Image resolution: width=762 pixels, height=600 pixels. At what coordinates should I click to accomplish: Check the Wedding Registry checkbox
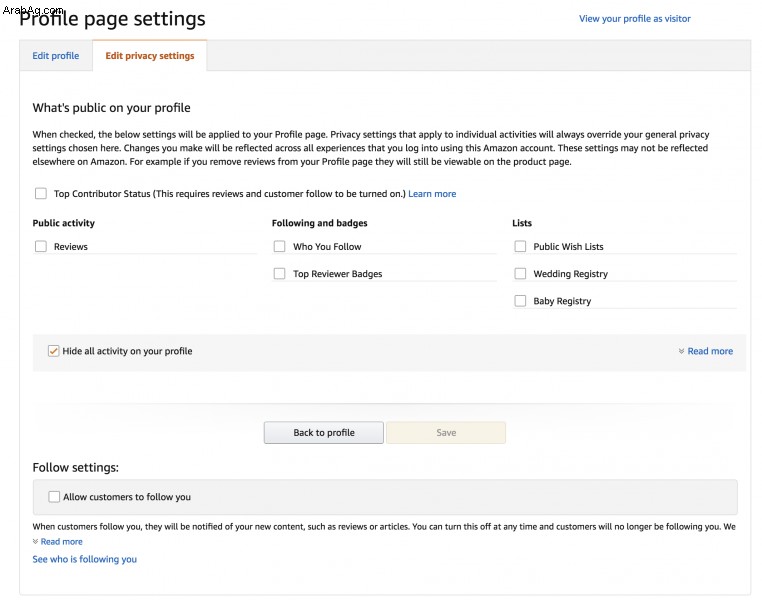520,274
